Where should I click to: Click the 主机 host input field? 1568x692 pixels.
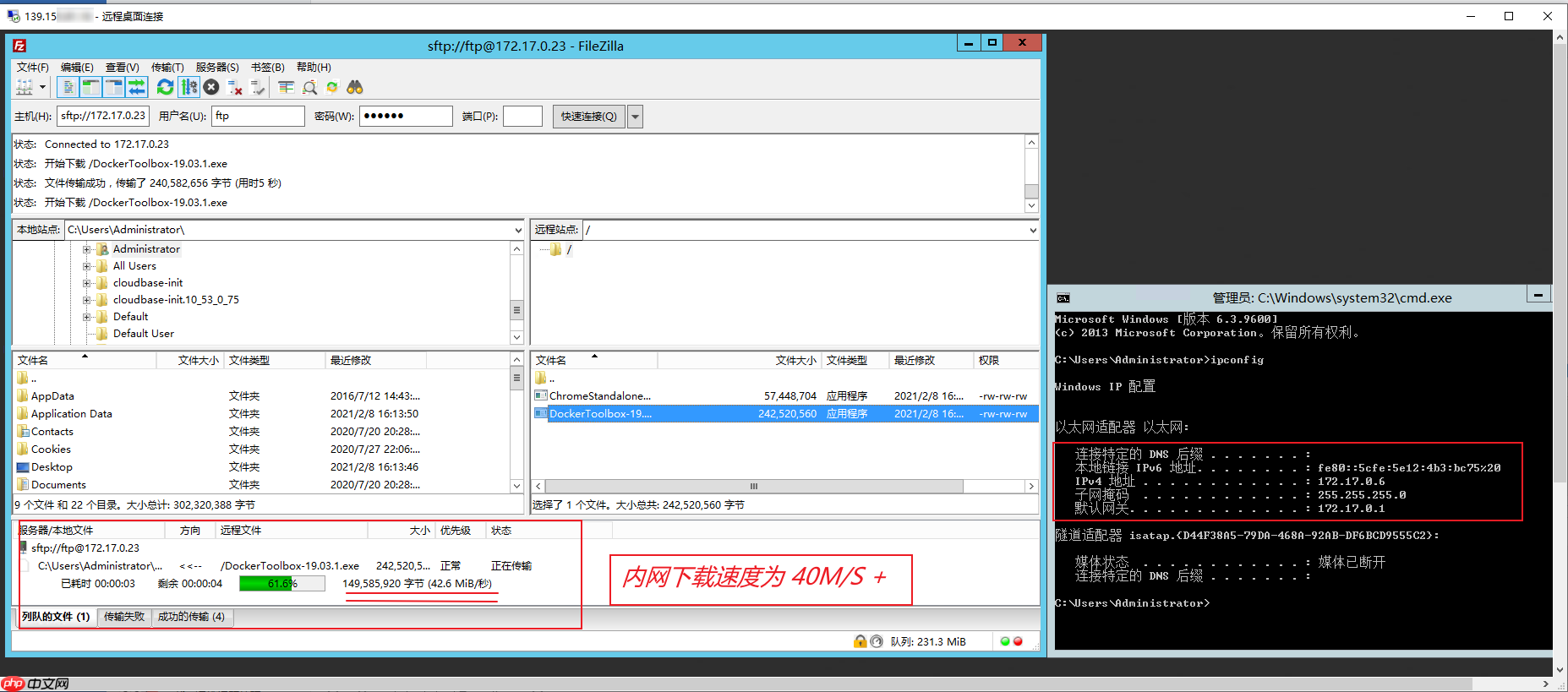click(x=104, y=116)
